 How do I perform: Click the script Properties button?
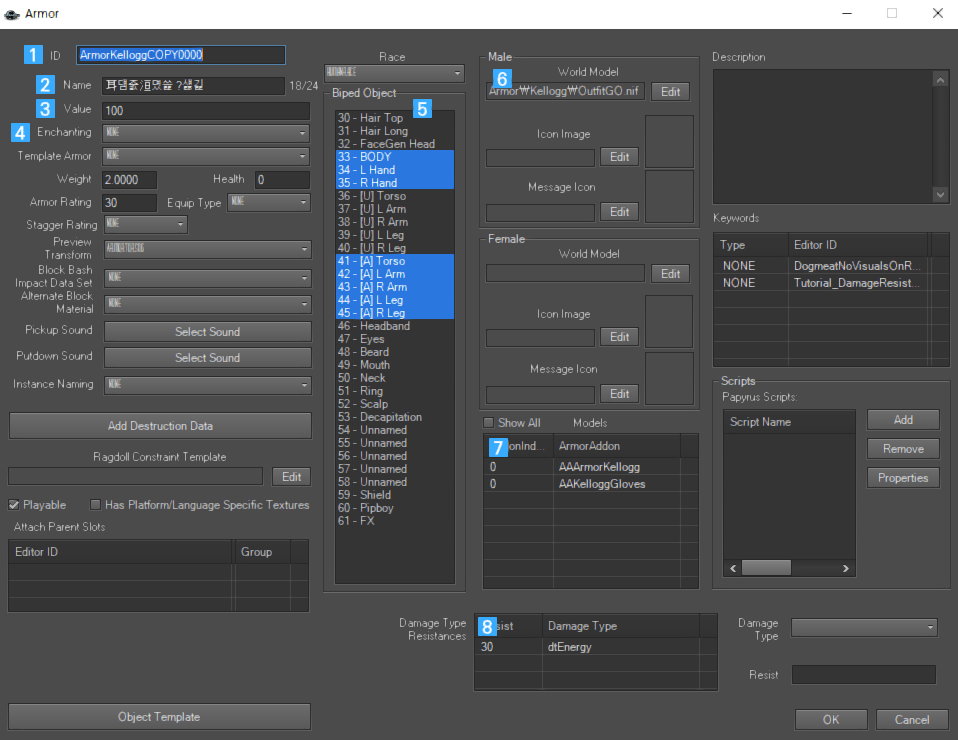[x=903, y=478]
